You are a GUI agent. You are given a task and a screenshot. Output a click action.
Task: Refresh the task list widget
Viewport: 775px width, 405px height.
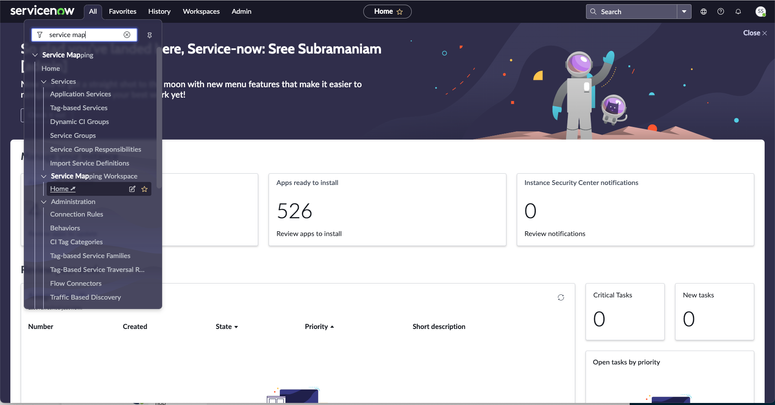[560, 297]
